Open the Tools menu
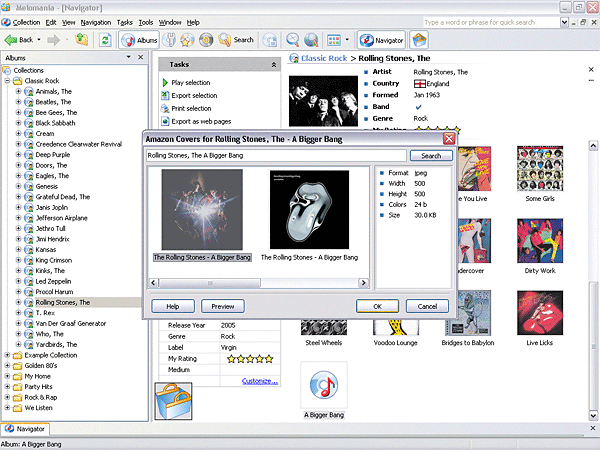This screenshot has width=600, height=450. tap(146, 21)
